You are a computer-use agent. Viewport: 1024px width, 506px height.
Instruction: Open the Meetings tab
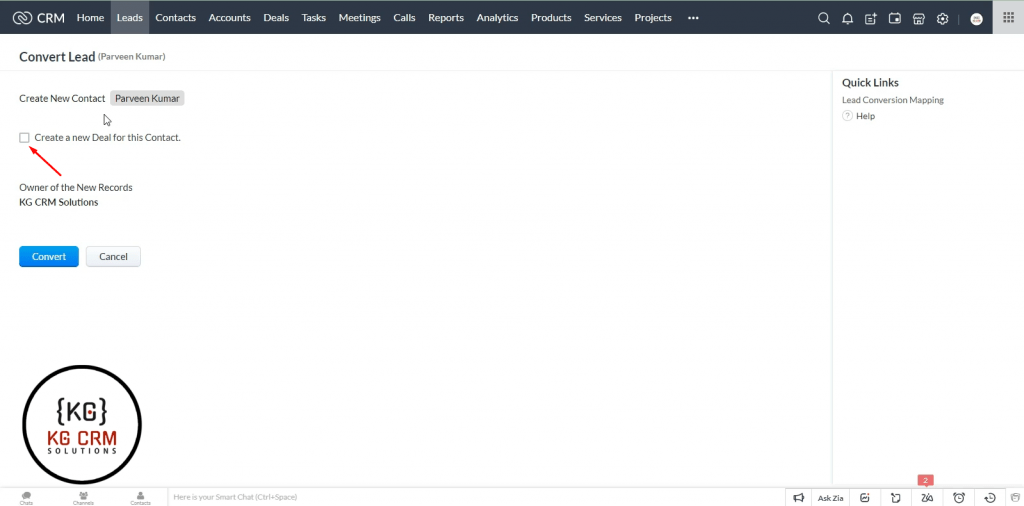(359, 18)
